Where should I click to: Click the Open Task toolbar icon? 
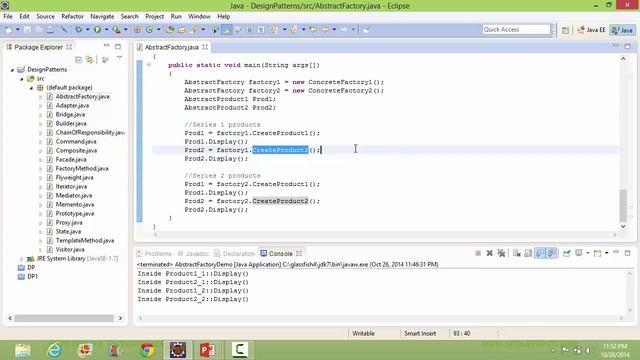click(181, 30)
